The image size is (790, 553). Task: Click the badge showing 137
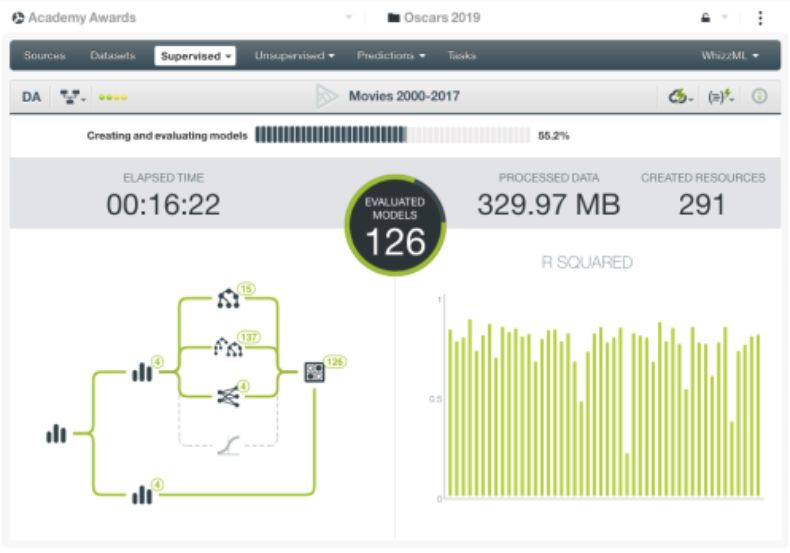click(x=248, y=337)
